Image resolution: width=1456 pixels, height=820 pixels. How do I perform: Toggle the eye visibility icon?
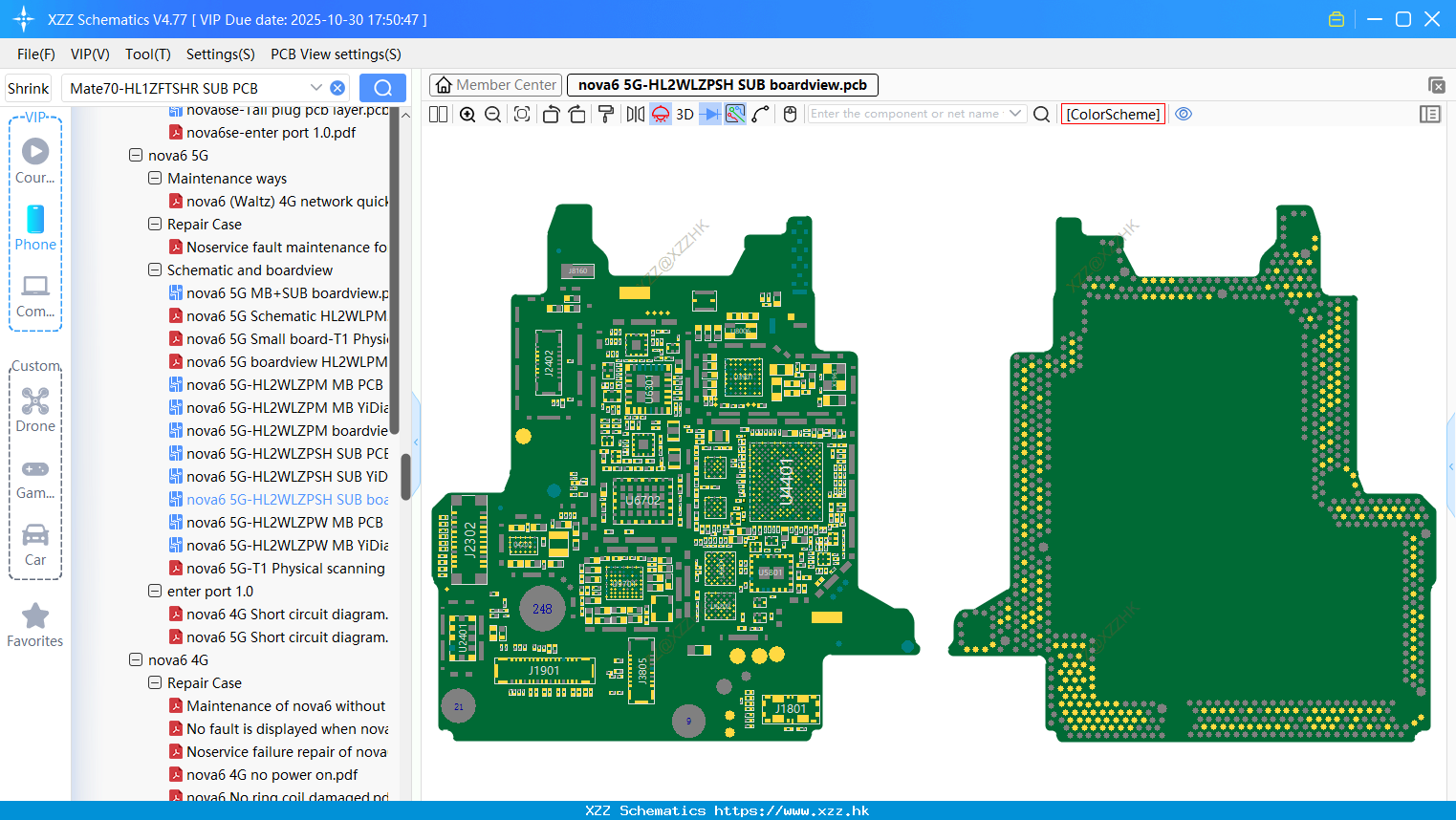(x=1184, y=114)
